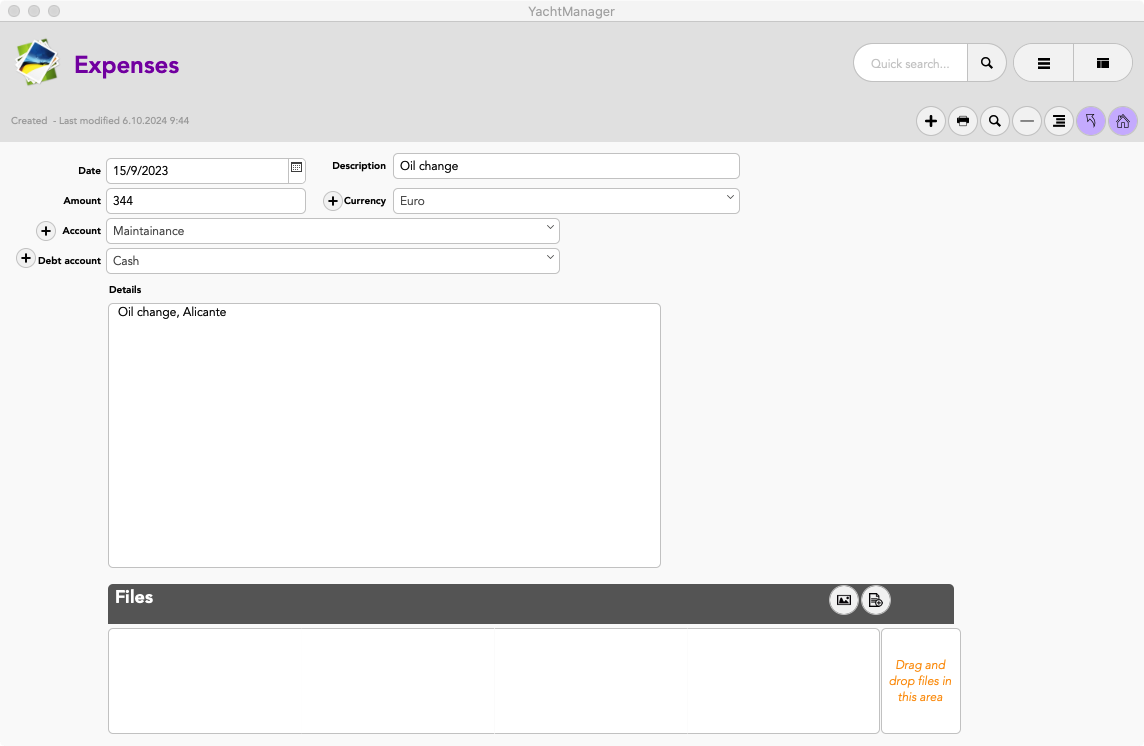Add an image in the Files header

844,600
